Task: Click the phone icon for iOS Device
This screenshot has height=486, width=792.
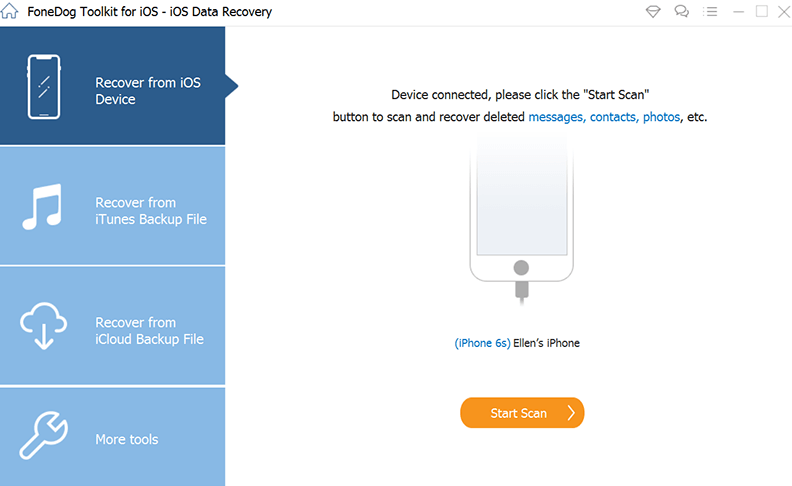Action: click(43, 89)
